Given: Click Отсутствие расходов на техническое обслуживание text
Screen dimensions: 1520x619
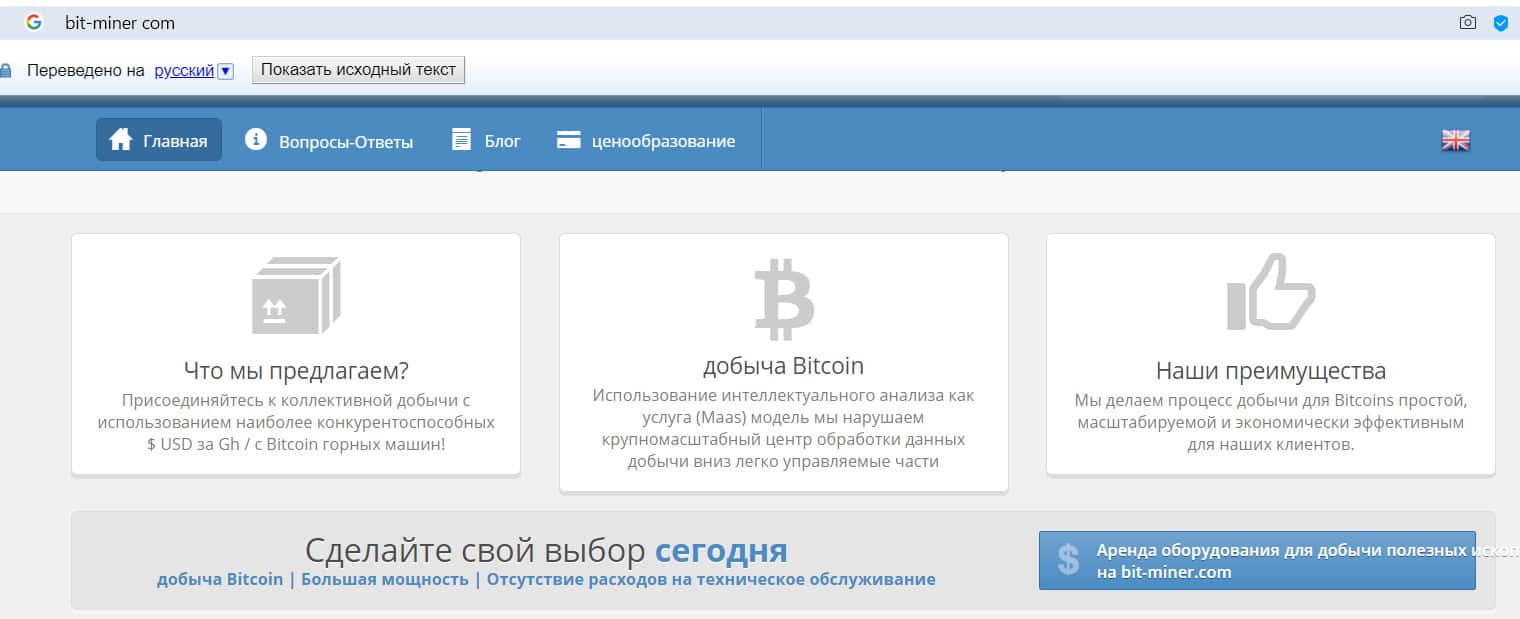Looking at the screenshot, I should pyautogui.click(x=711, y=579).
